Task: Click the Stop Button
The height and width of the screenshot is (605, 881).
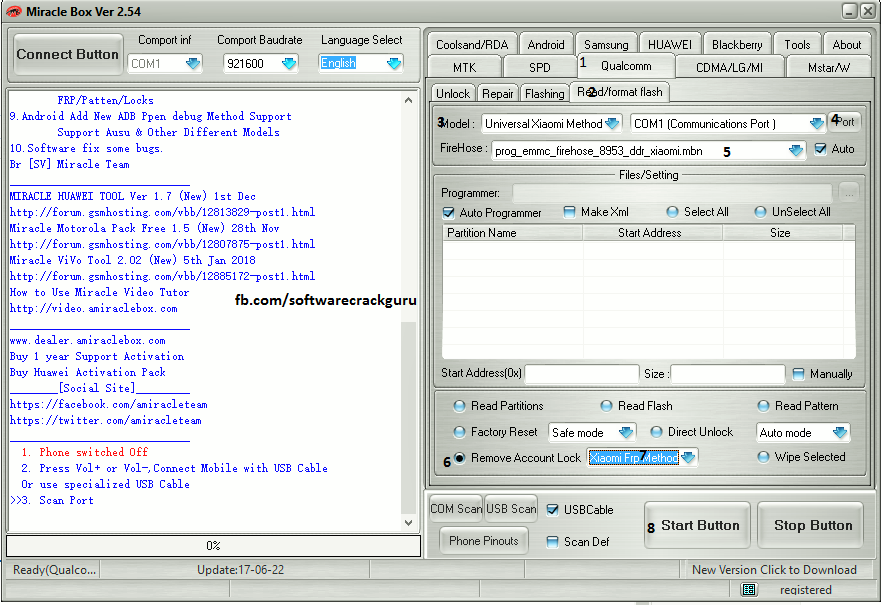Action: 810,525
